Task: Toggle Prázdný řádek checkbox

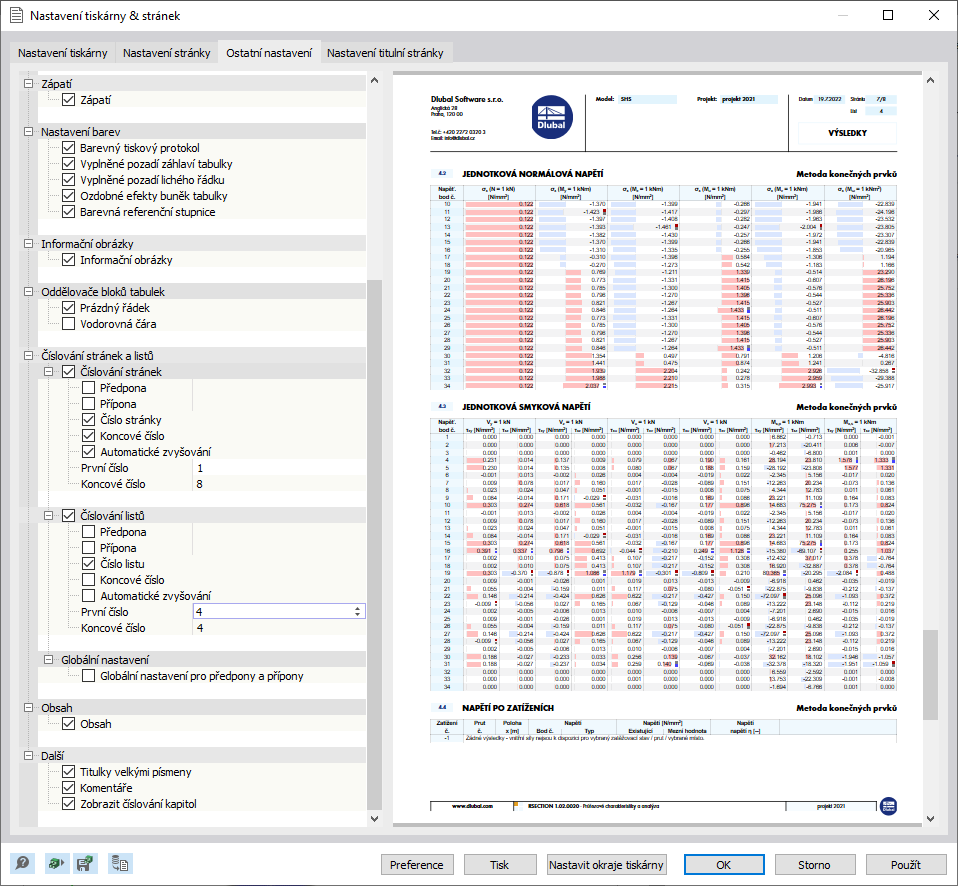Action: coord(68,308)
